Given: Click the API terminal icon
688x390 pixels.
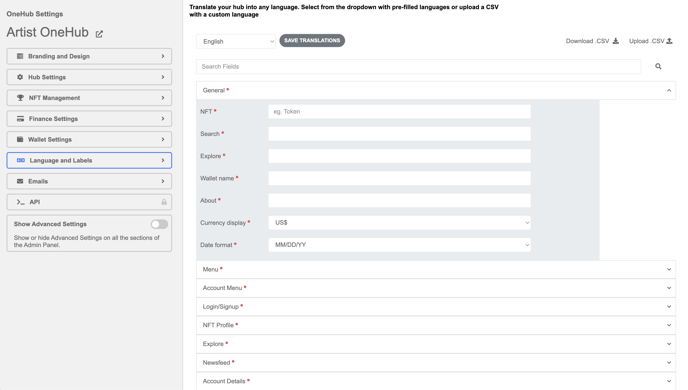Looking at the screenshot, I should click(x=21, y=202).
